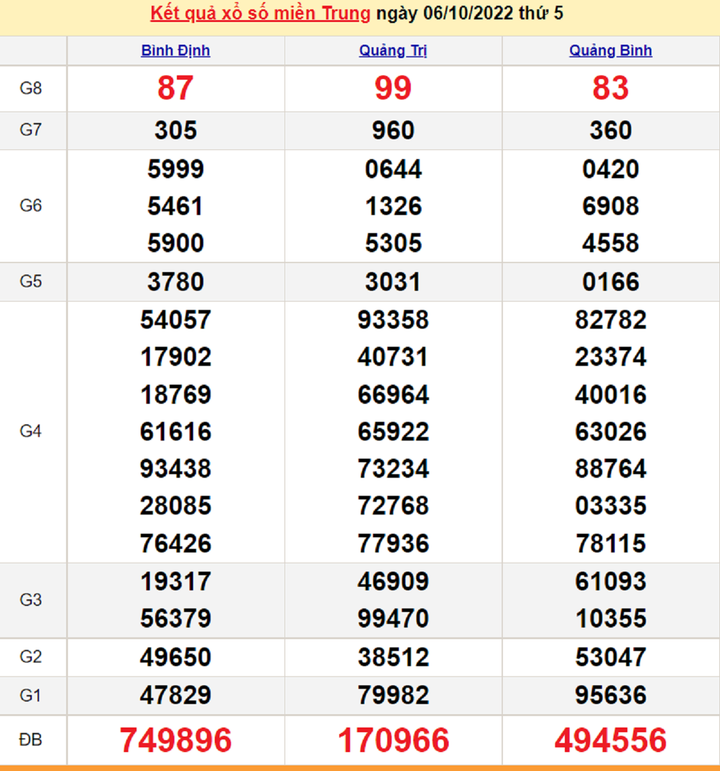Open the 'Kết quả xổ số miền Trung' title link
Viewport: 720px width, 771px height.
258,14
